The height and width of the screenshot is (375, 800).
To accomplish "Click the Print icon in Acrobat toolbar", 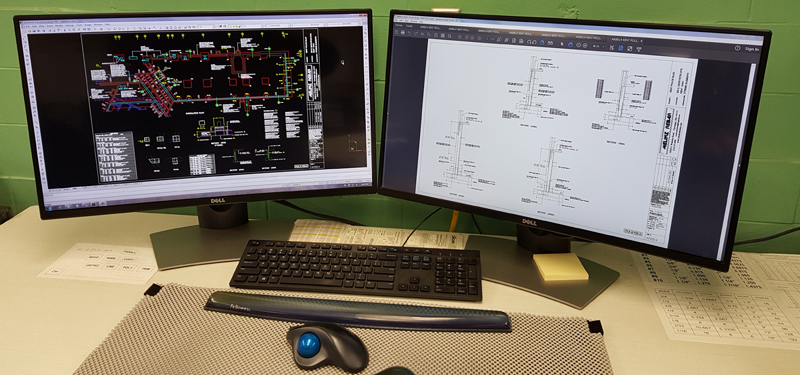I will 403,33.
